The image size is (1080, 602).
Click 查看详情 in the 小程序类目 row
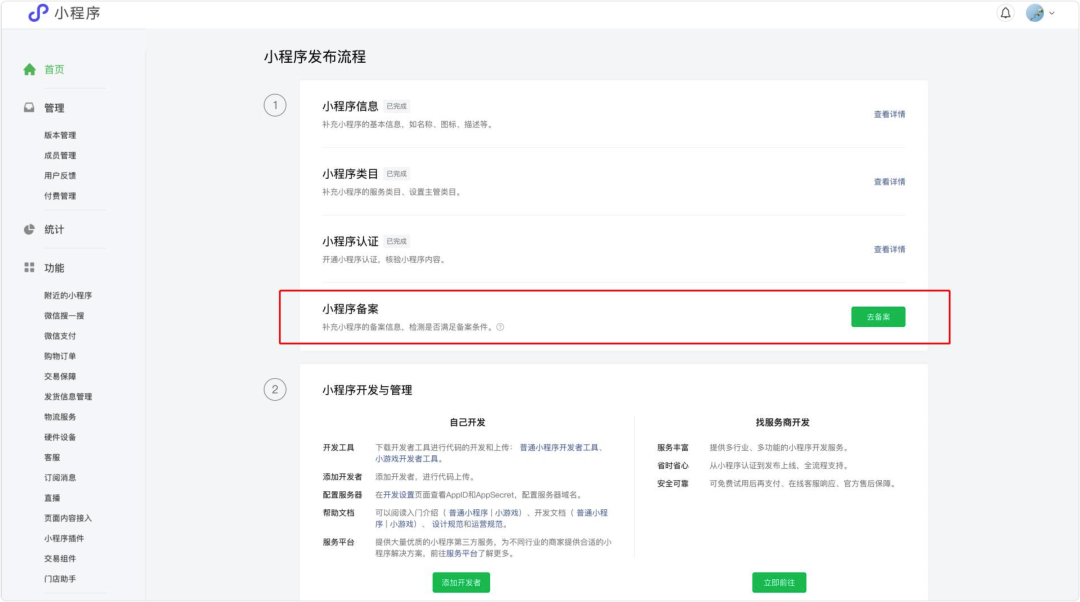point(889,182)
